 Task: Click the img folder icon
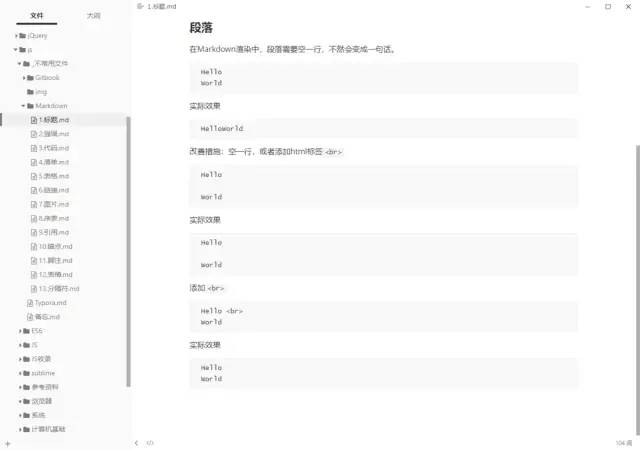tap(30, 92)
